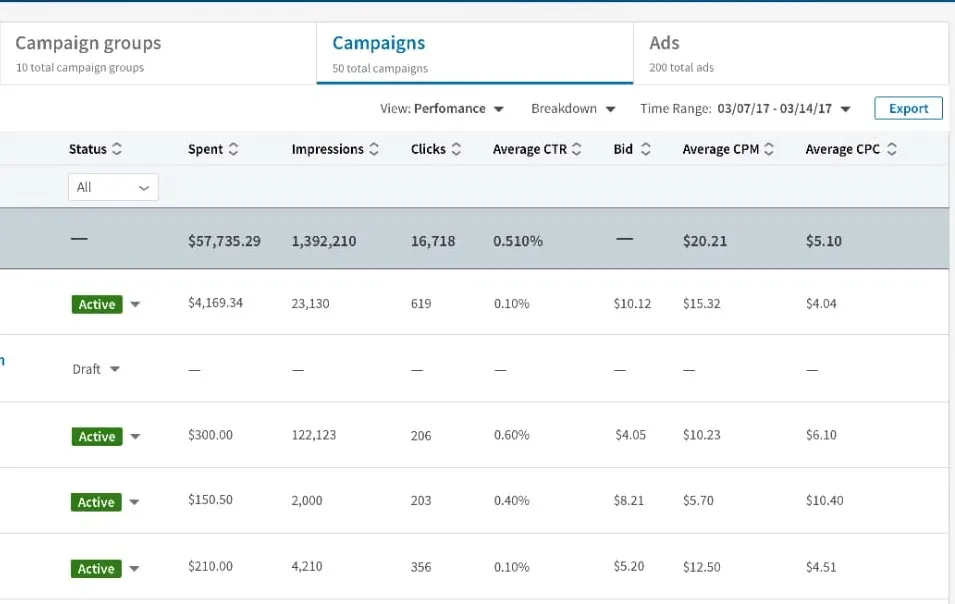Sort campaigns by Spent column icon
Screen dimensions: 955x604
234,150
